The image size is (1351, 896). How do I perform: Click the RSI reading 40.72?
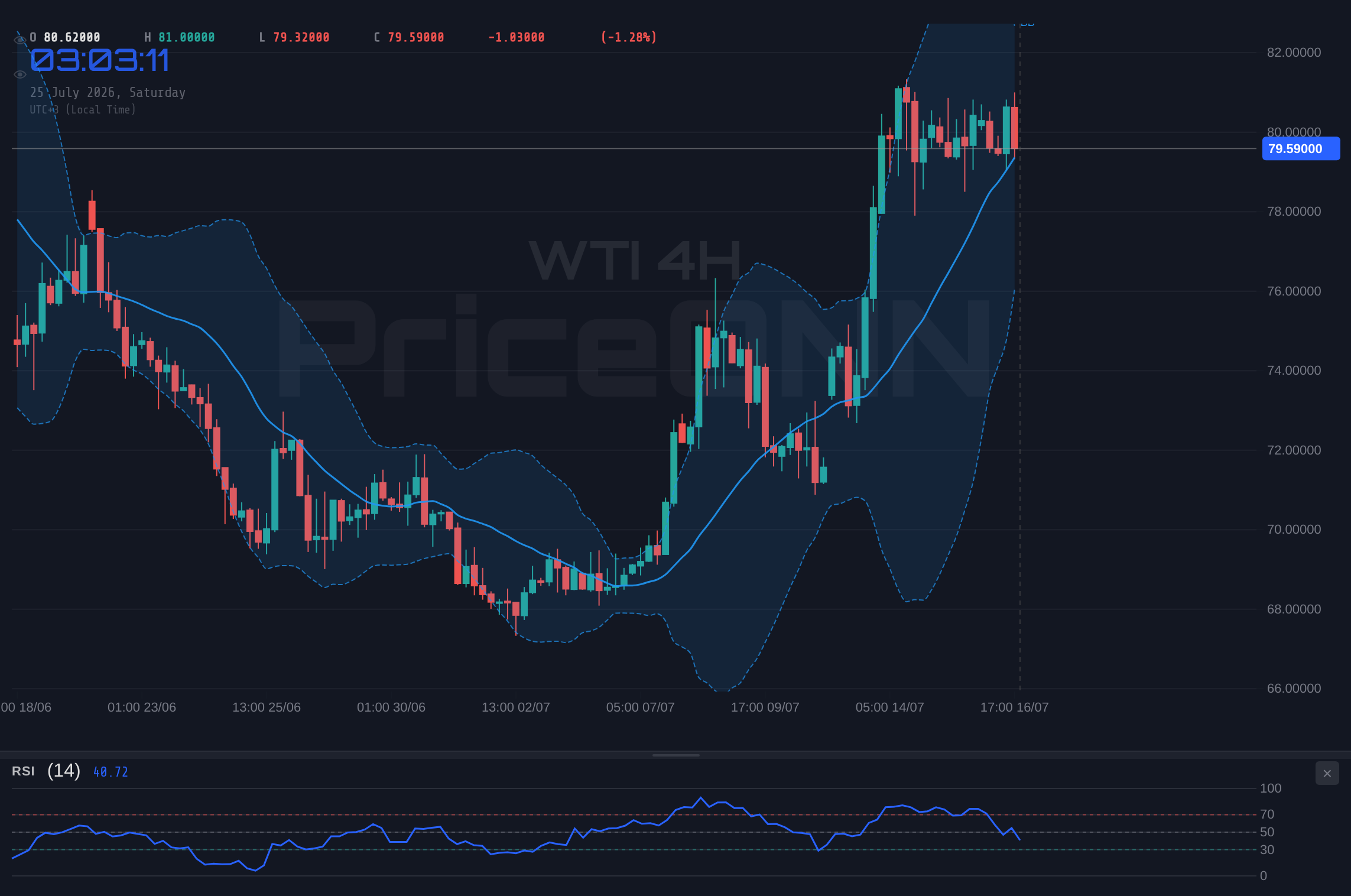click(x=111, y=772)
